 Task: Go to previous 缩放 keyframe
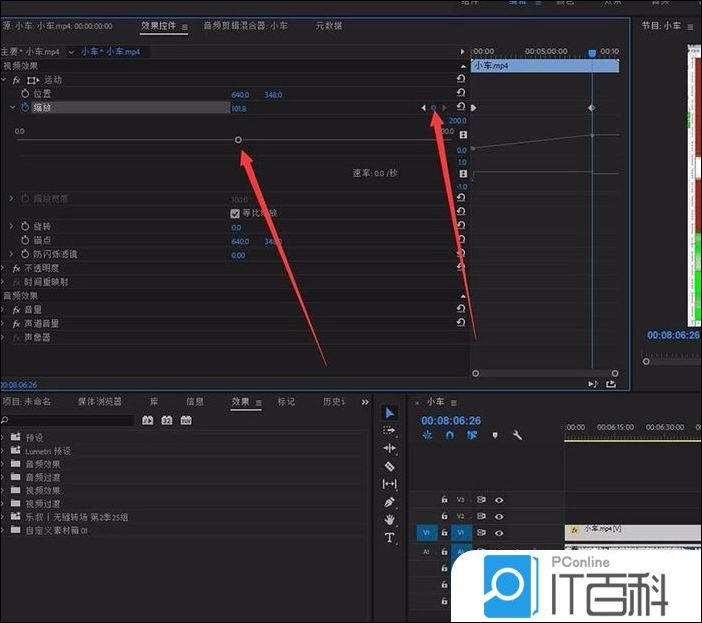[x=424, y=108]
